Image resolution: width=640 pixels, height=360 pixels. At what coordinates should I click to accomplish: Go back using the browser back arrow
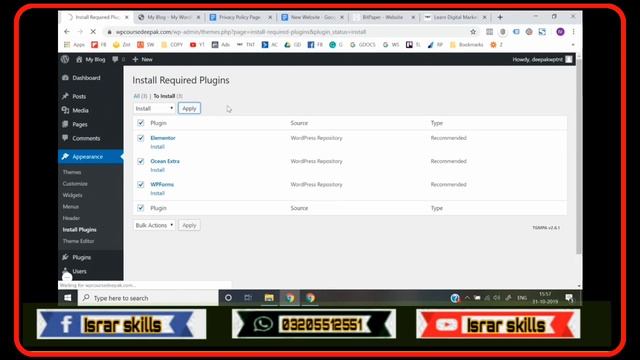[x=67, y=31]
